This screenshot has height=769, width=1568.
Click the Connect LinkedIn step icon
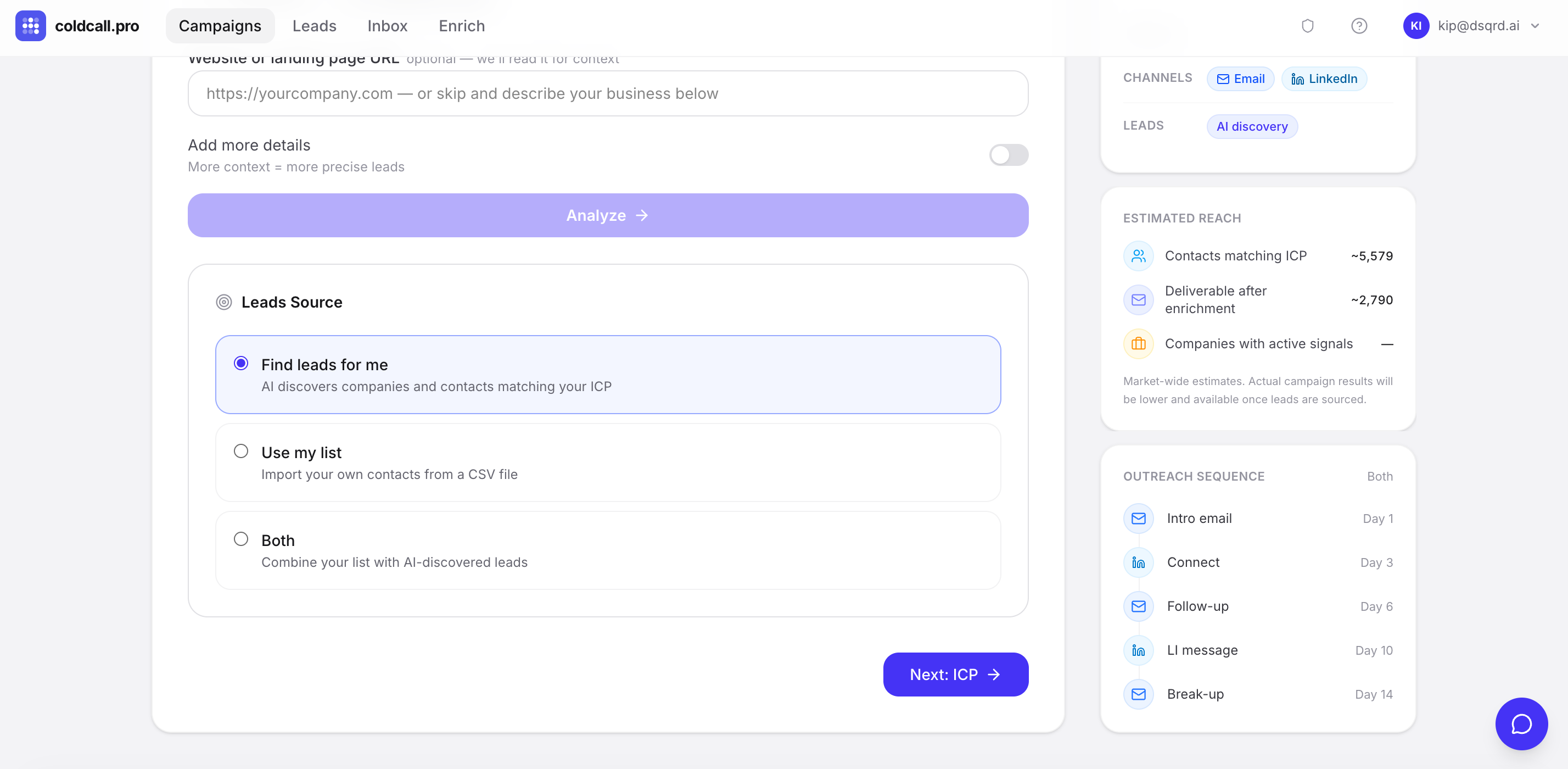click(1138, 562)
